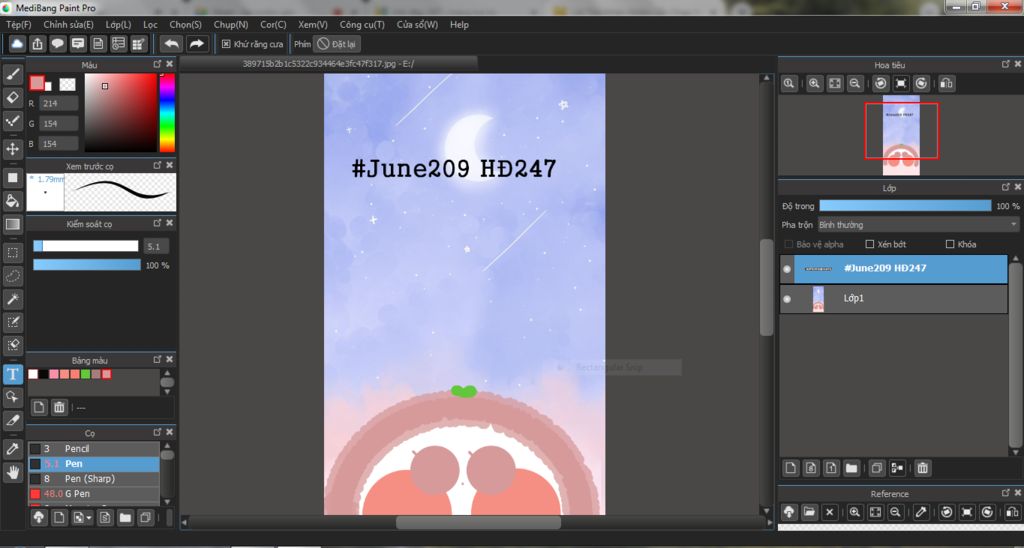Detach the Cọ brush panel

(x=157, y=432)
